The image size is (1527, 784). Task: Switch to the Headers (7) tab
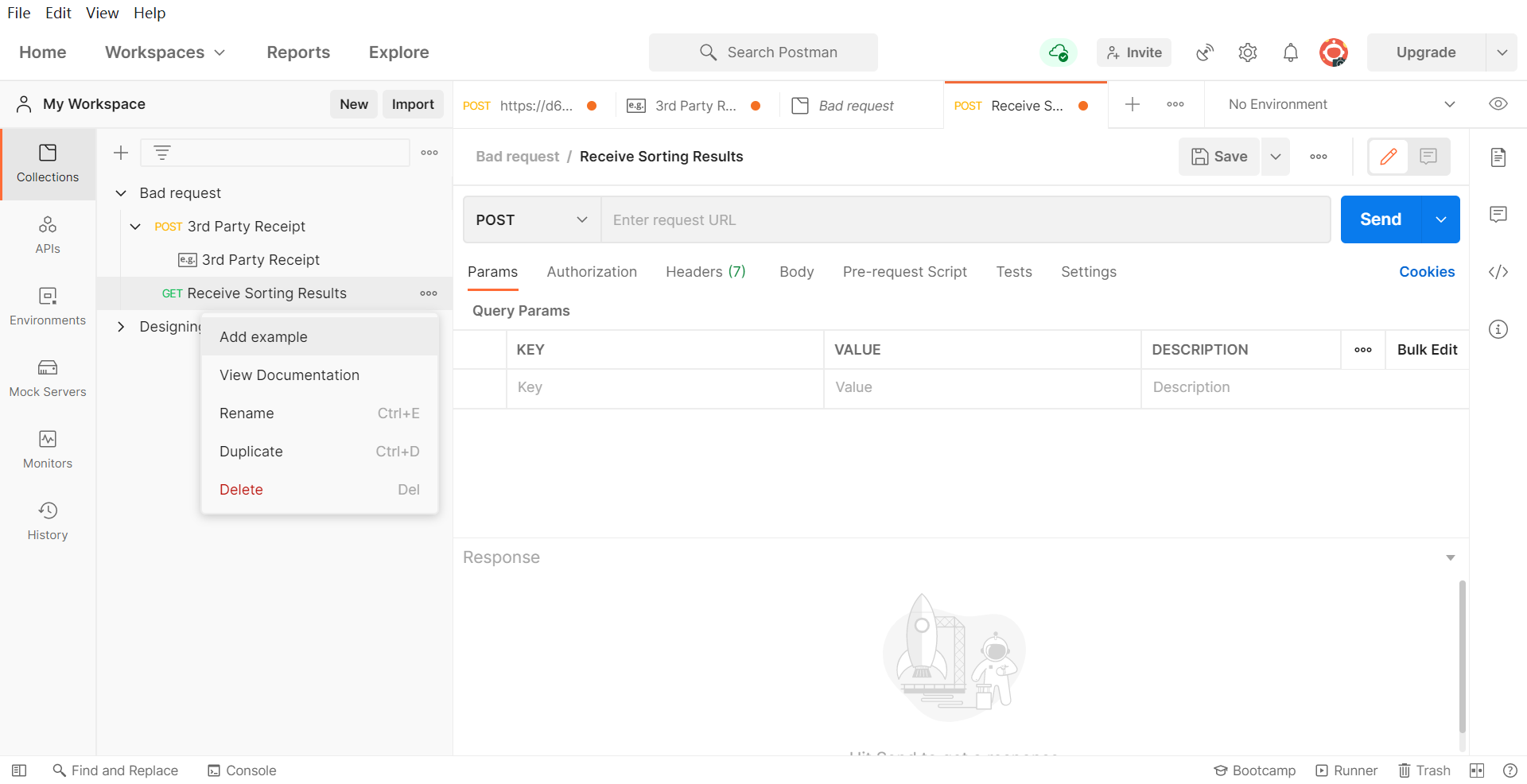point(705,272)
